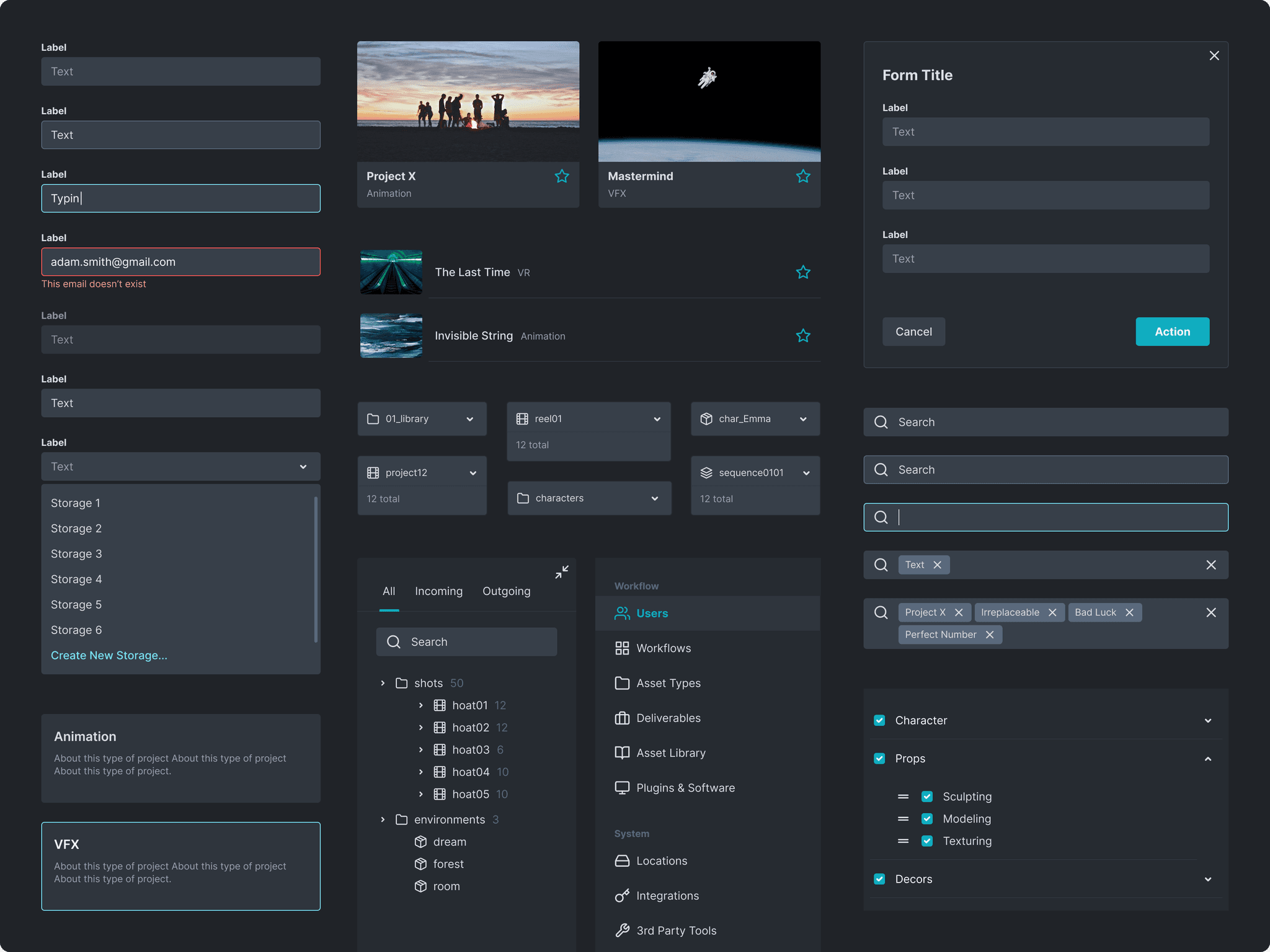Grab the Modeling drag handle
Image resolution: width=1270 pixels, height=952 pixels.
[x=903, y=819]
